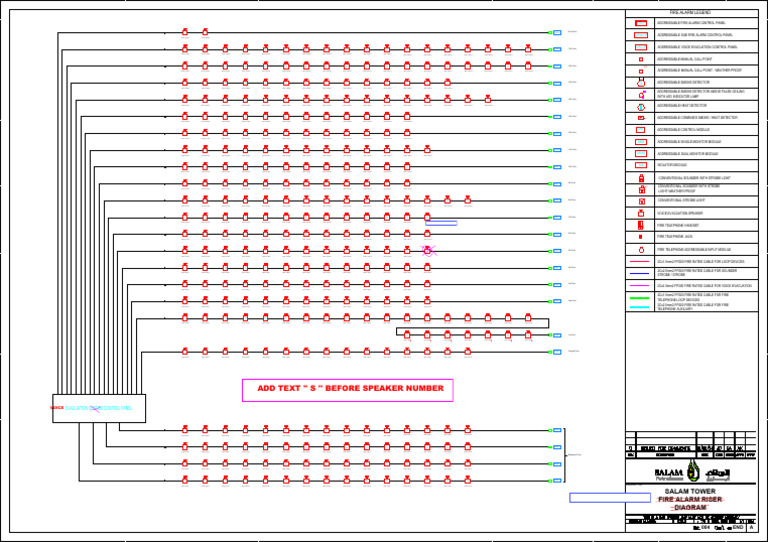Click the Addressable Sub Fire Alarm Control Panel symbol
The width and height of the screenshot is (768, 542).
pos(641,35)
